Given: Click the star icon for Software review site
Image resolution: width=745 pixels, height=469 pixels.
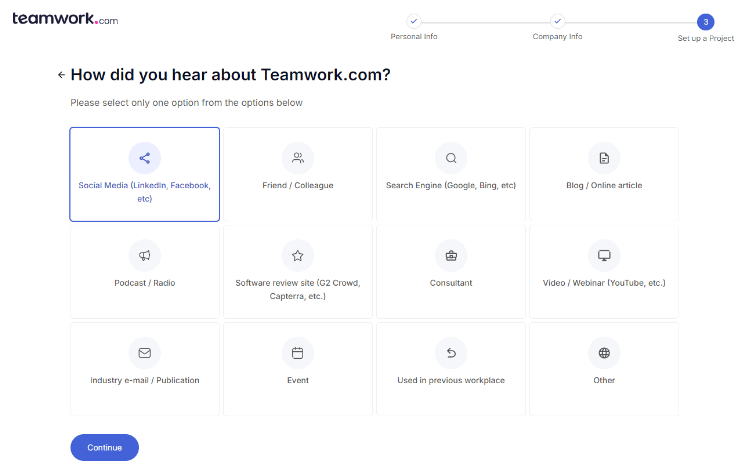Looking at the screenshot, I should click(x=298, y=256).
